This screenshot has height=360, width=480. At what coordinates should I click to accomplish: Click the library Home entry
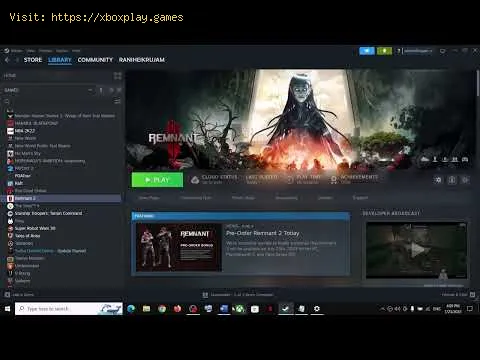[x=10, y=76]
